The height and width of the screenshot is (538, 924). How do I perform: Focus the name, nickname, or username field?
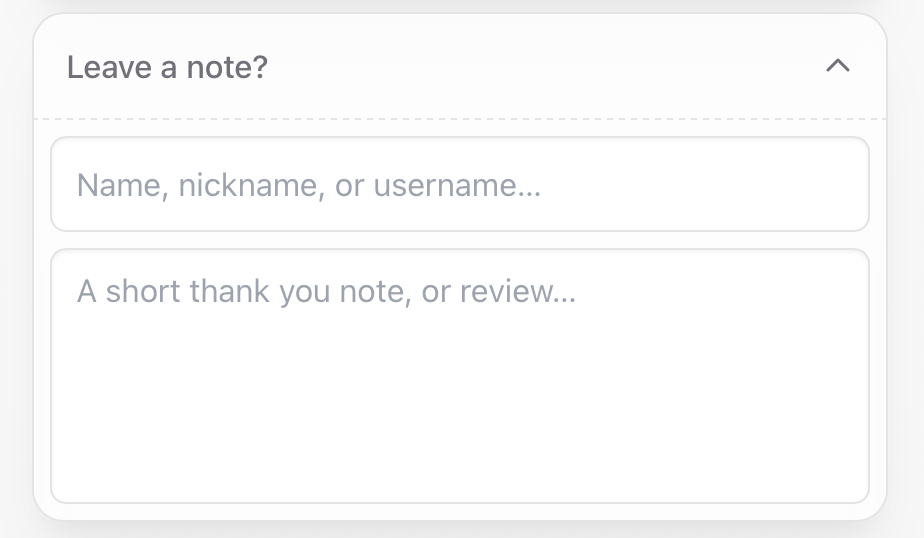pos(460,185)
